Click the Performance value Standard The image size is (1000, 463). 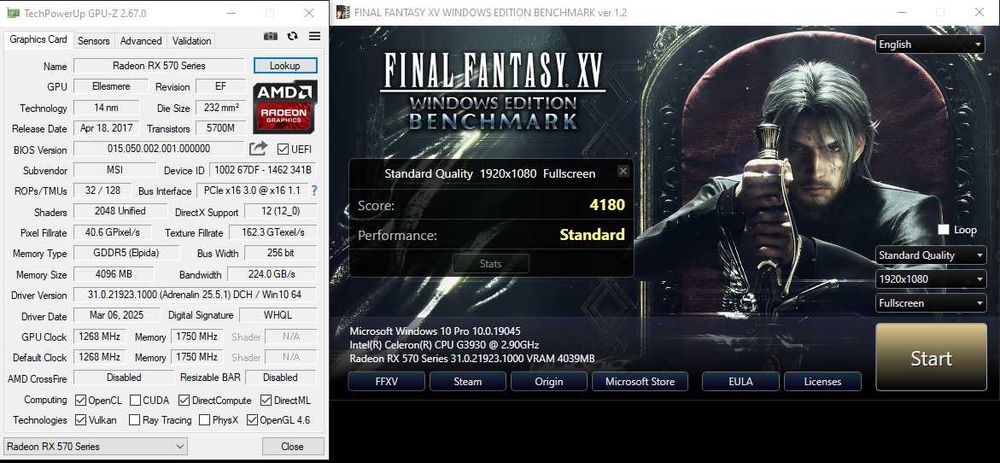592,235
